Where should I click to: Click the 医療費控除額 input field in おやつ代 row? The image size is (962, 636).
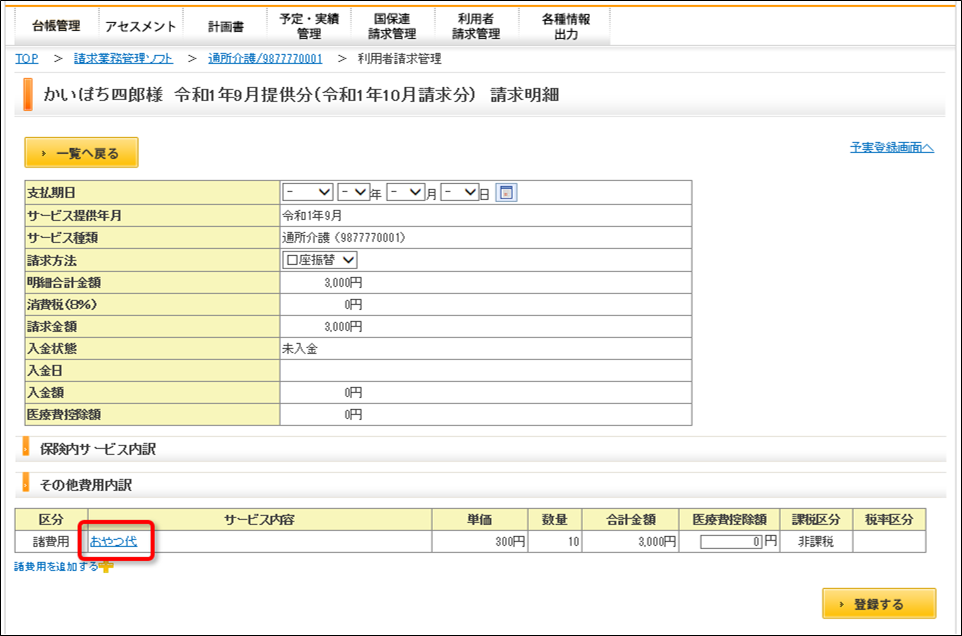tap(731, 542)
